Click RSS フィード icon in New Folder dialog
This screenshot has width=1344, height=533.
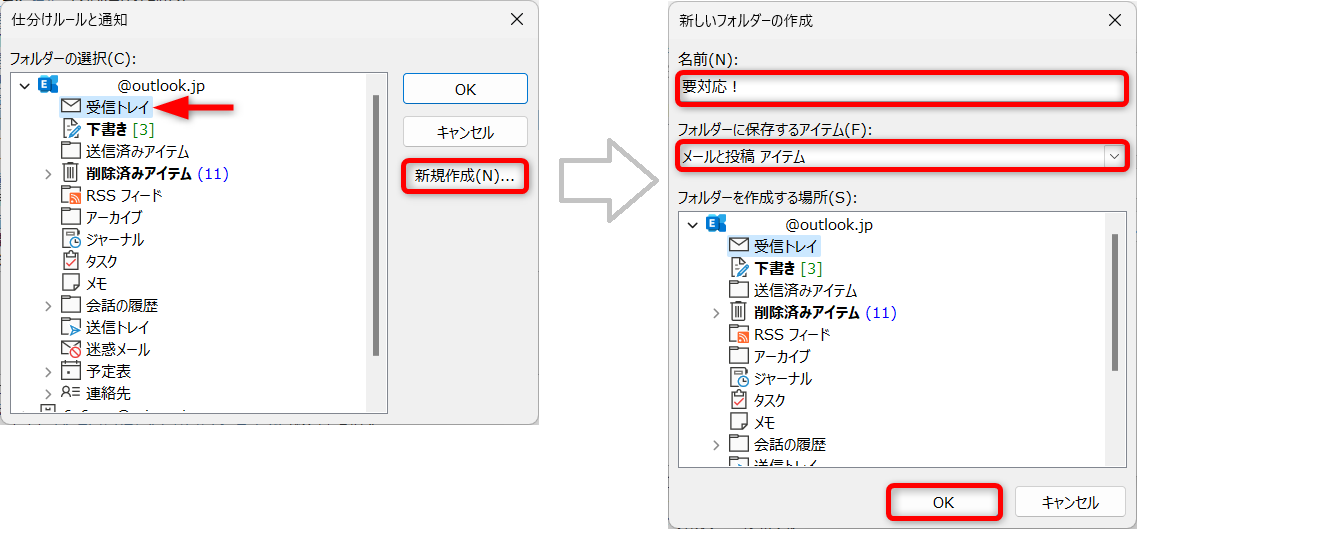point(738,334)
